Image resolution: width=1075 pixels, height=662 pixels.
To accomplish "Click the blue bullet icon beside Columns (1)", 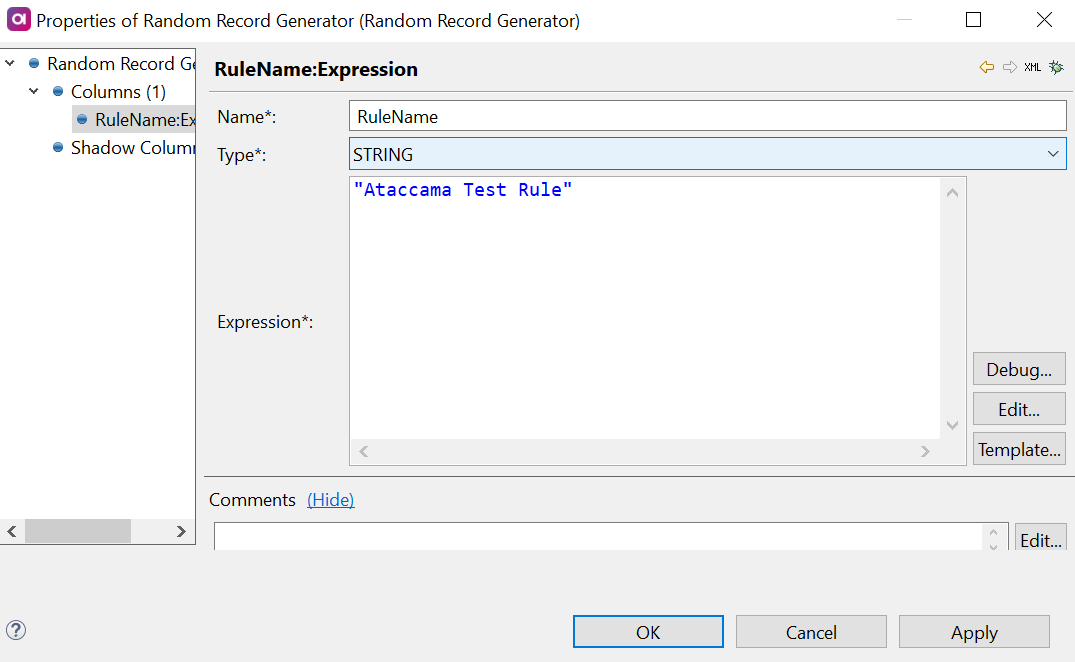I will [58, 92].
